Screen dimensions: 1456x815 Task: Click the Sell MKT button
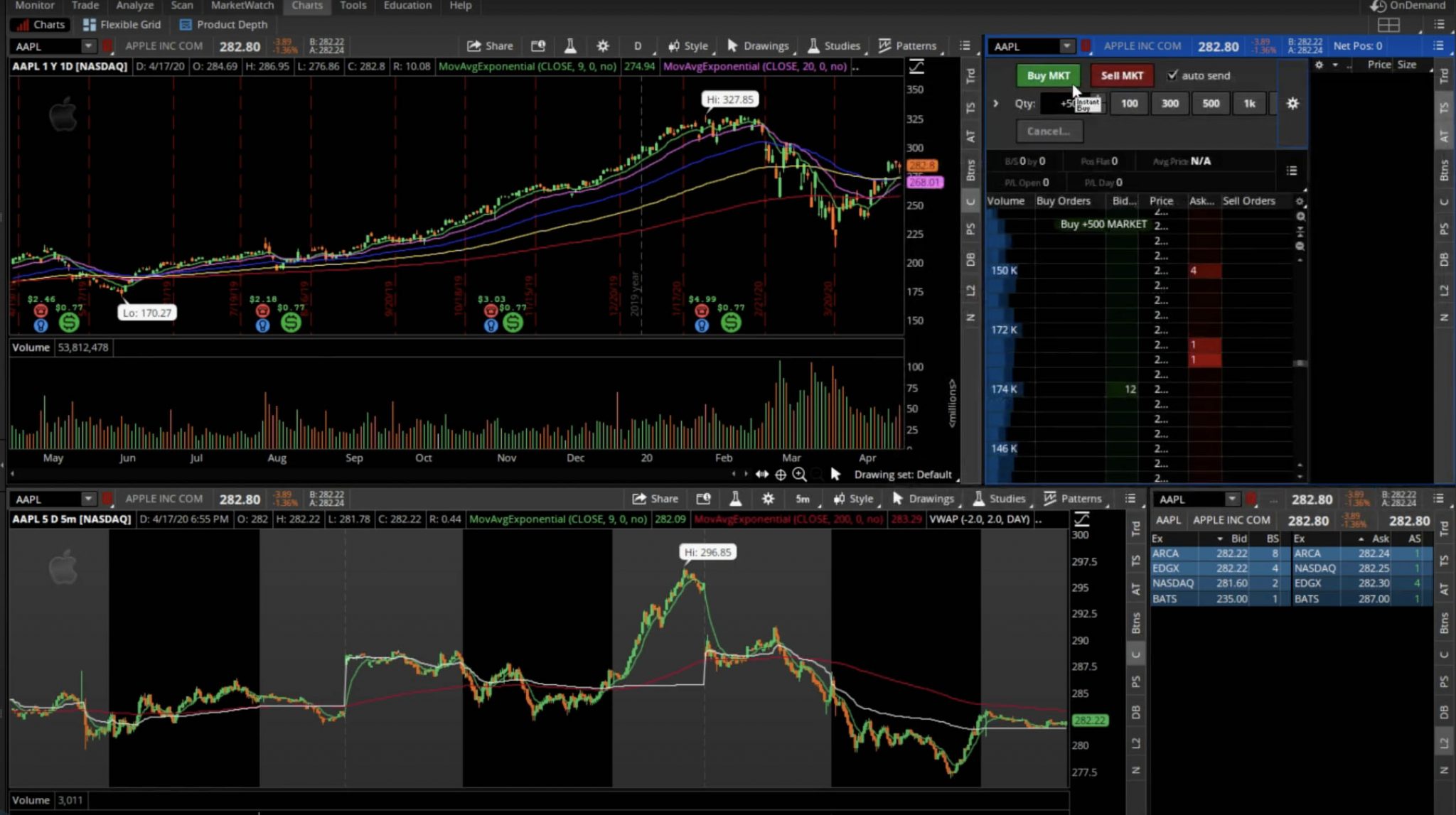pyautogui.click(x=1122, y=75)
